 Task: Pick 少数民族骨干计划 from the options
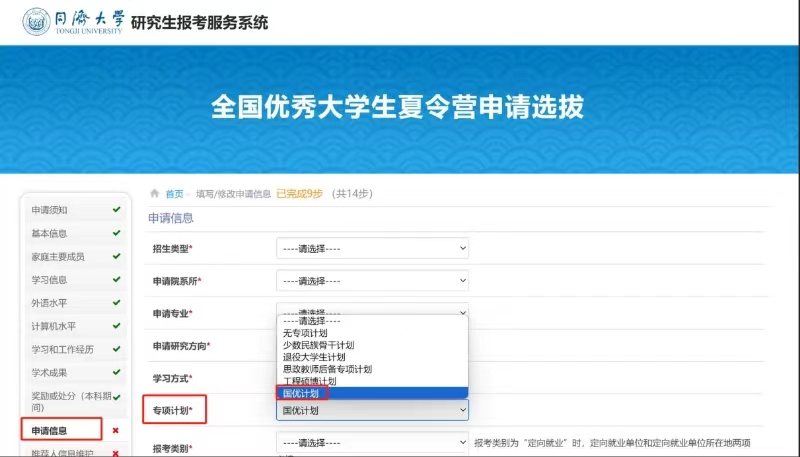(x=318, y=345)
